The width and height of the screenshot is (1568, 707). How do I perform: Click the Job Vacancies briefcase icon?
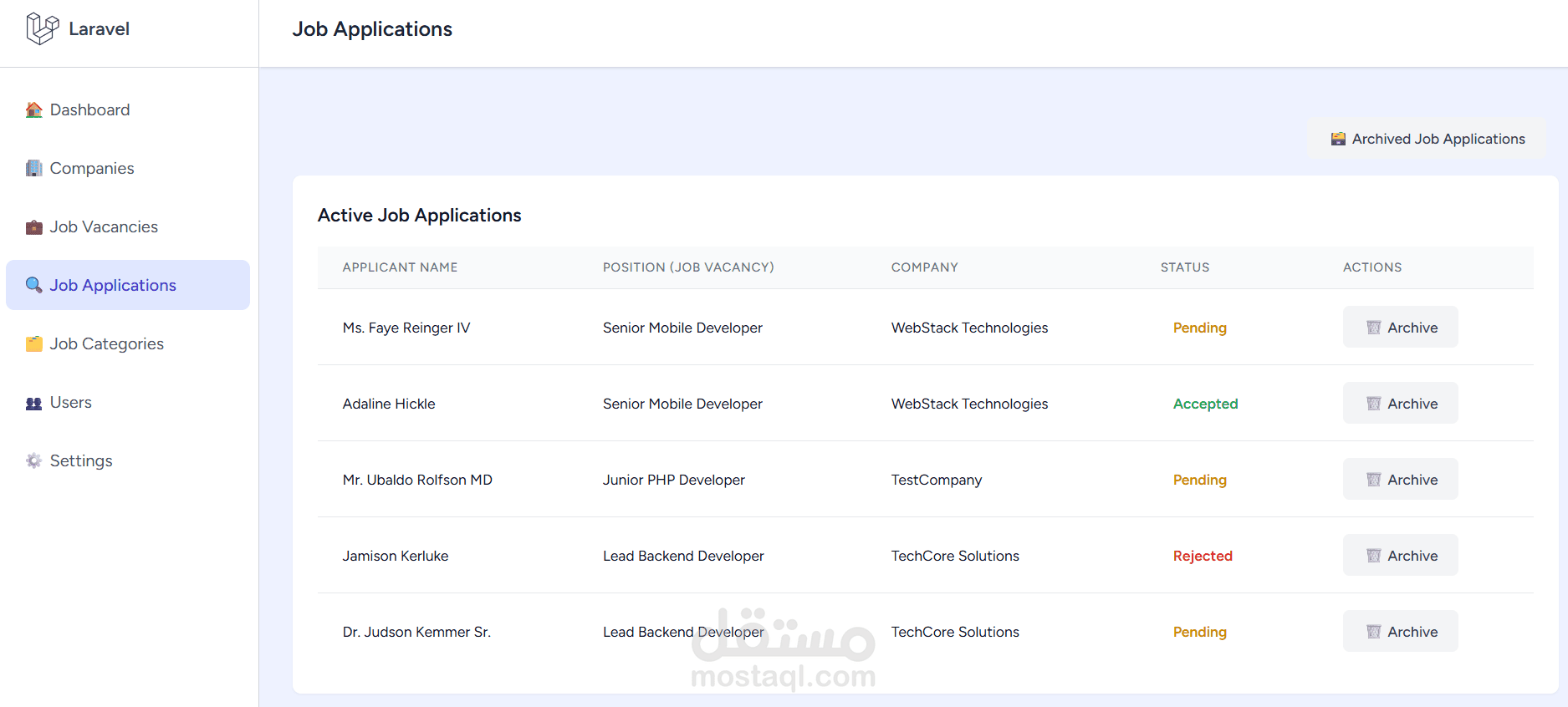(x=33, y=227)
